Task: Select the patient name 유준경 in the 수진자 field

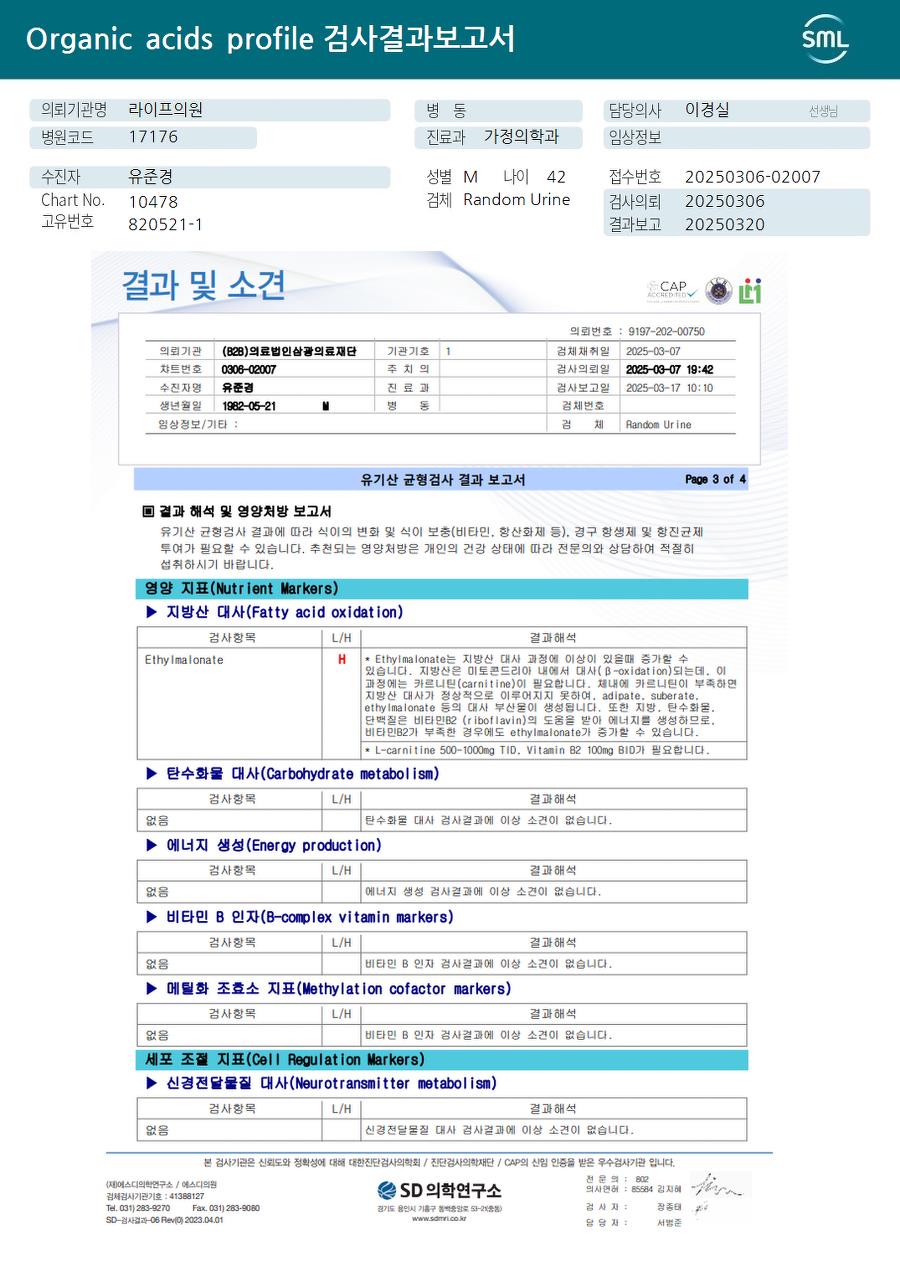Action: point(151,177)
